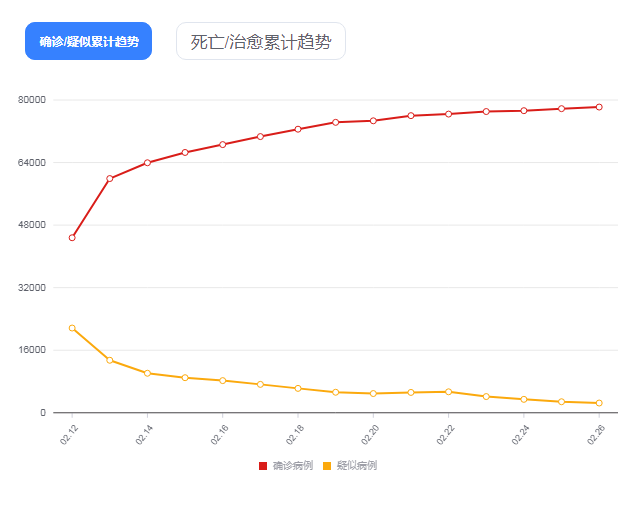The image size is (634, 506).
Task: Select 确诊/疑似累计趋势 tab
Action: [89, 41]
